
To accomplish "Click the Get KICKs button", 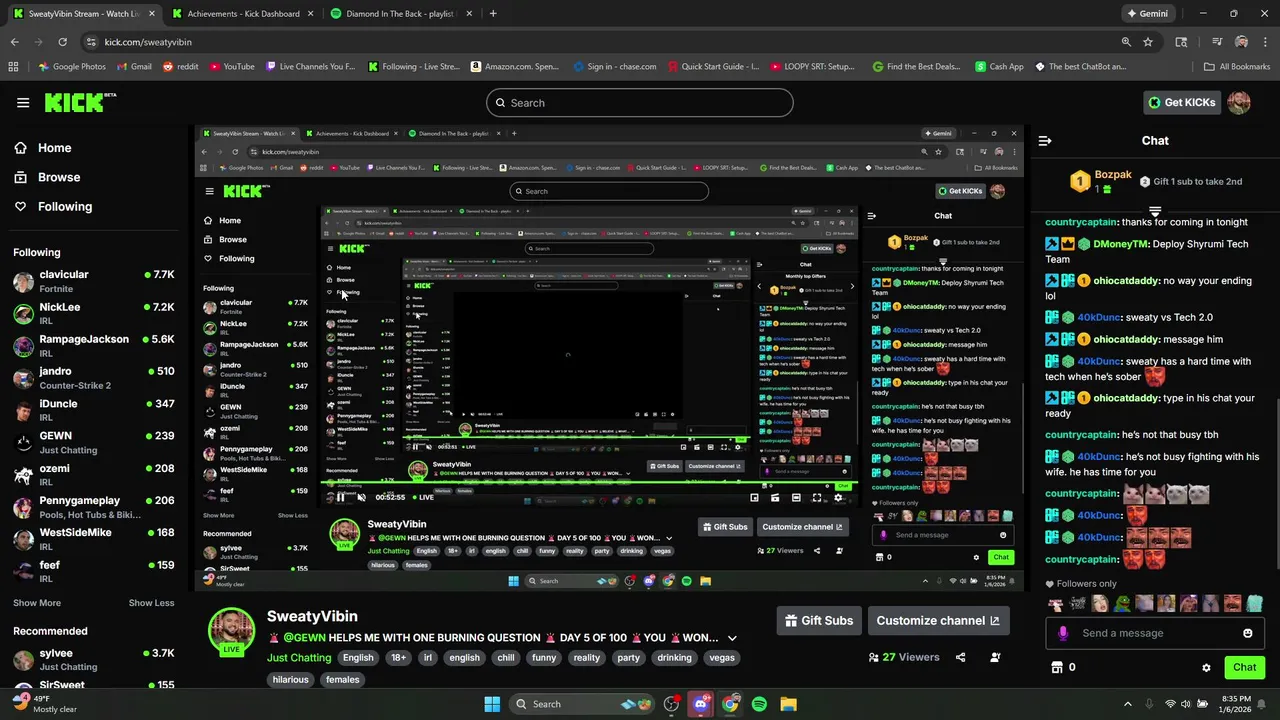I will (1182, 102).
